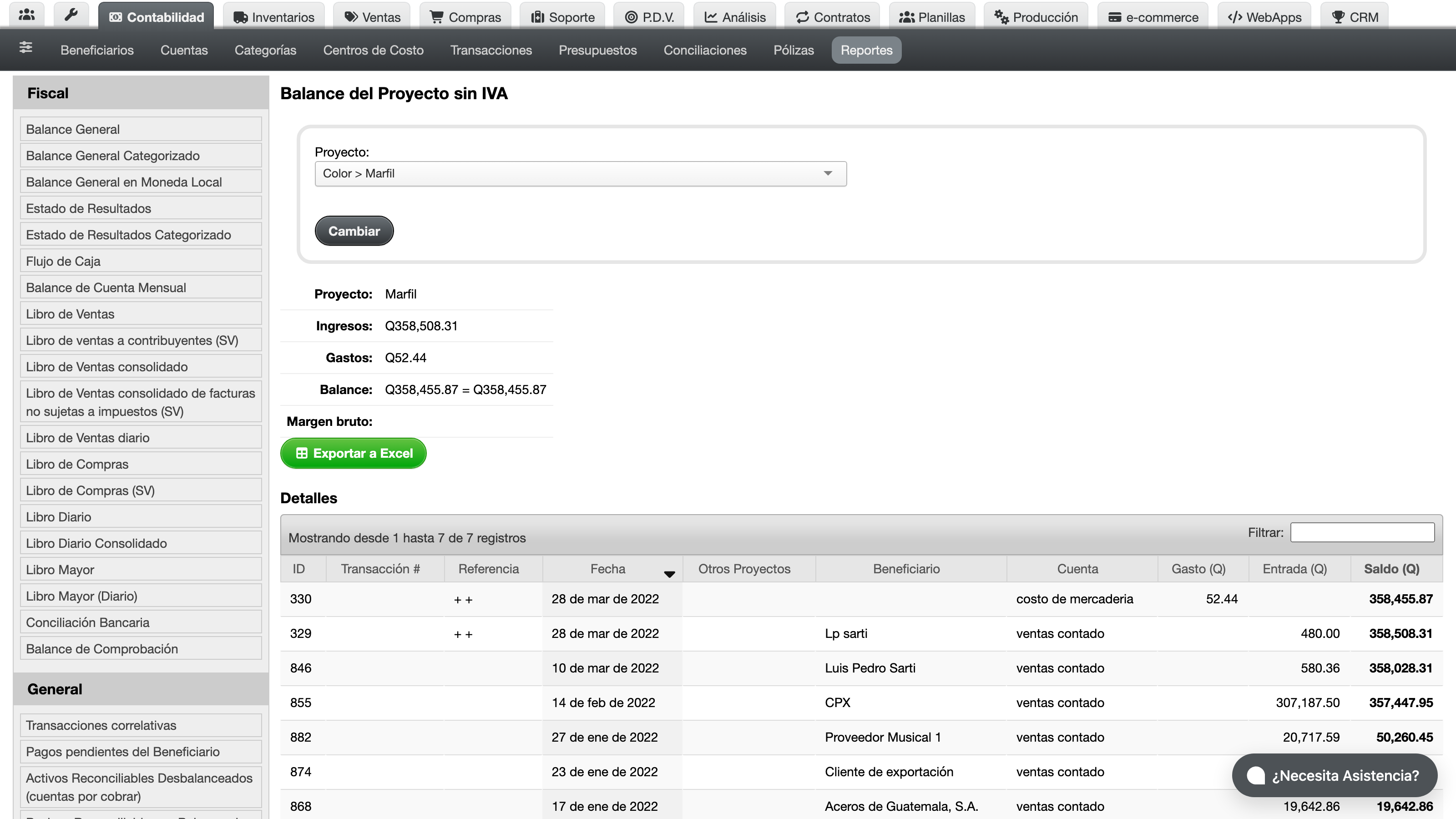
Task: Open the Planillas tab
Action: point(931,17)
